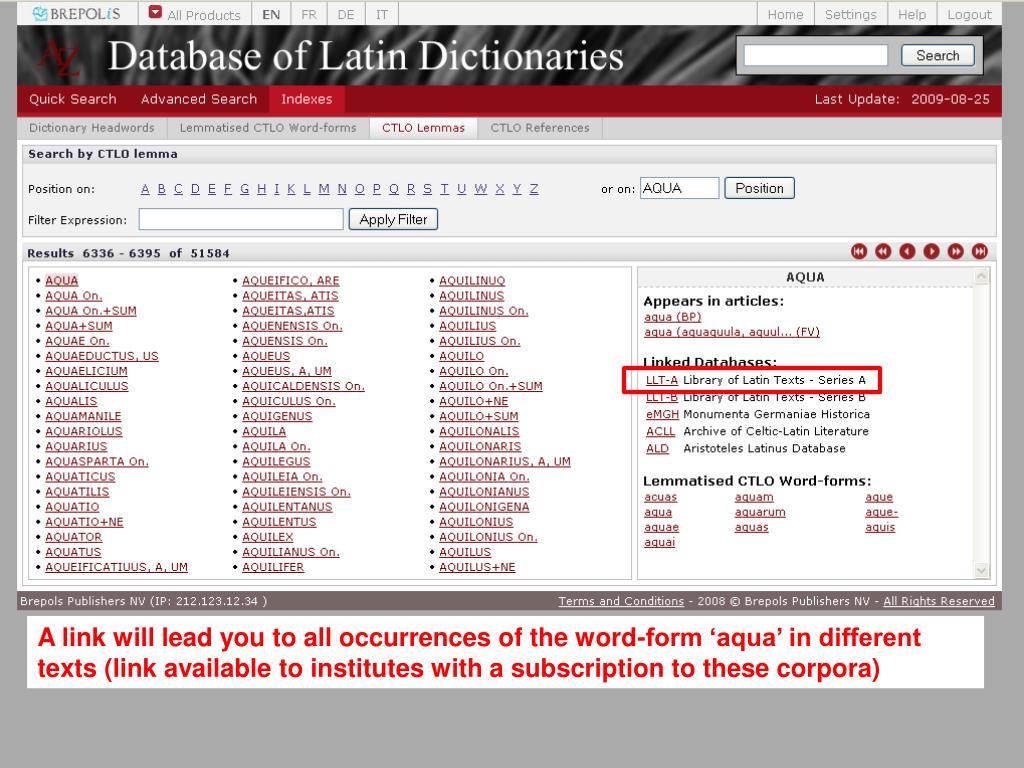Open the AQUILA lemma
Image resolution: width=1024 pixels, height=768 pixels.
(x=264, y=431)
